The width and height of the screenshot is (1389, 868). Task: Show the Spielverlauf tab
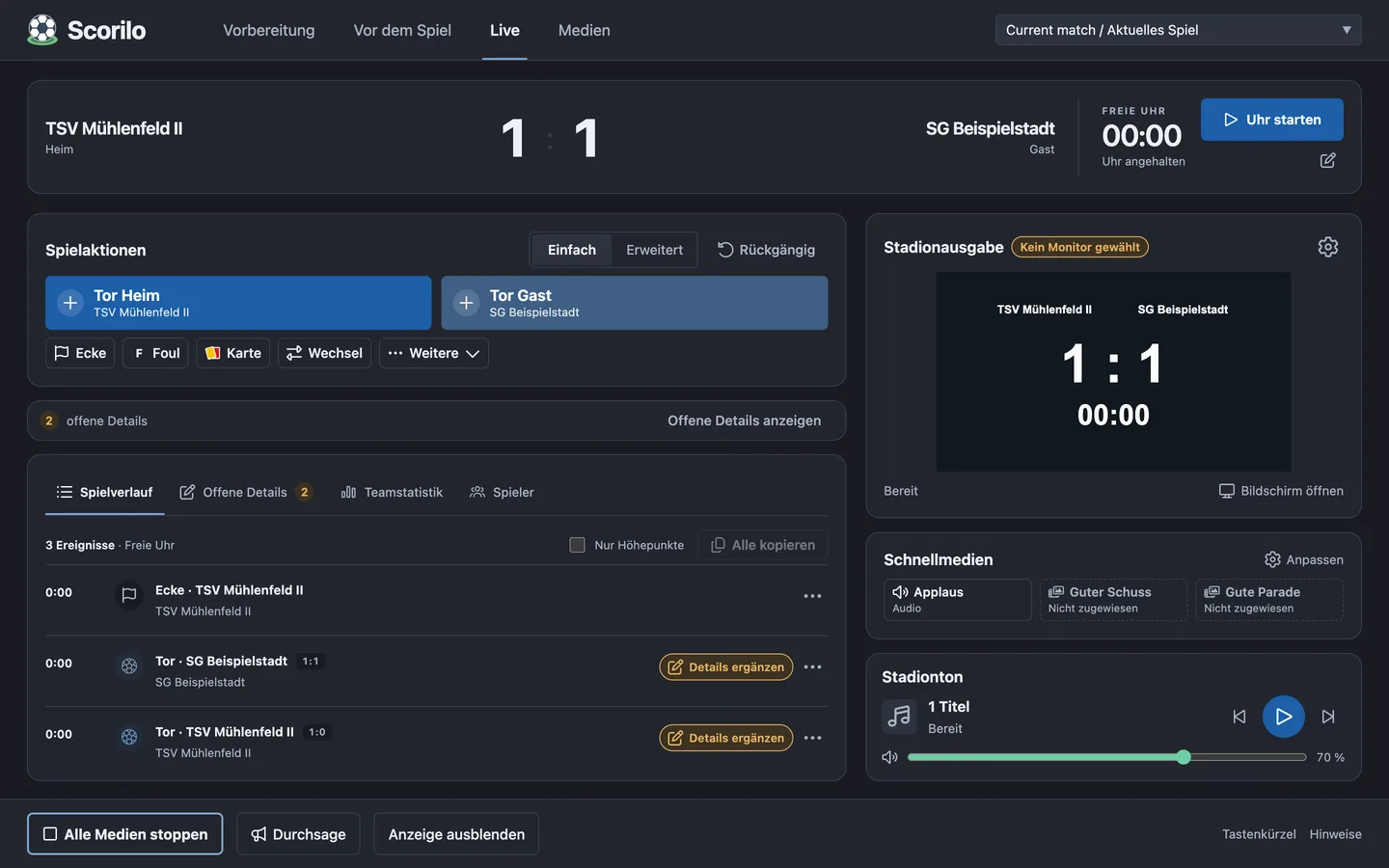click(104, 492)
